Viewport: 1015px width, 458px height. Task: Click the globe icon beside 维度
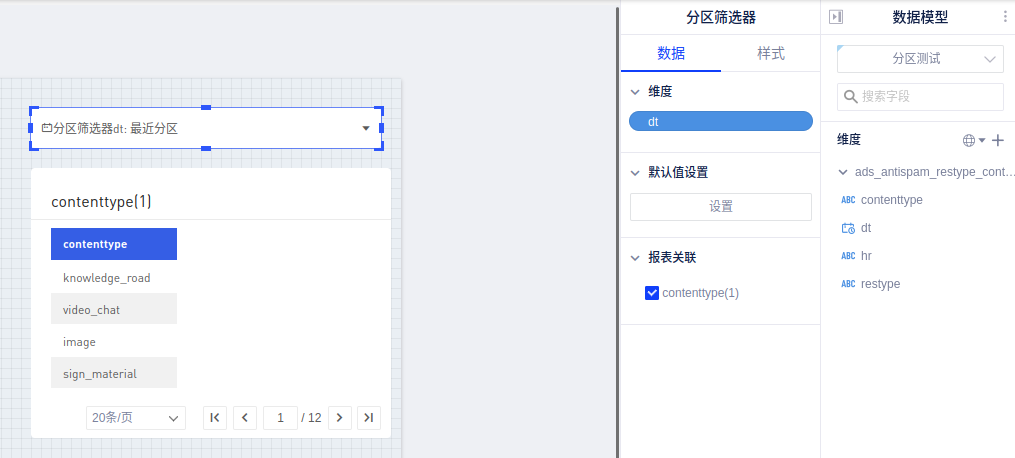(969, 140)
